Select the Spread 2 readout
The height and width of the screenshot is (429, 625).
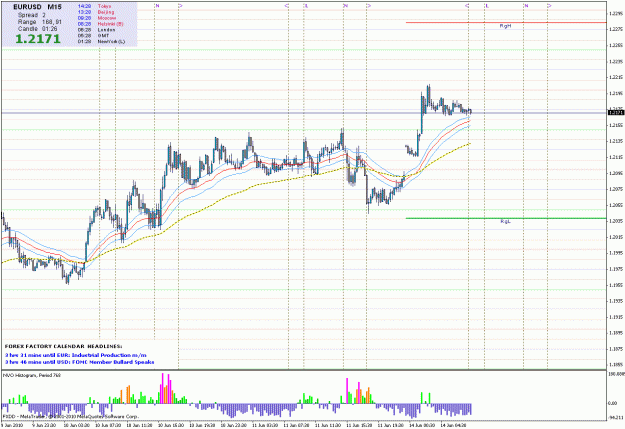tap(31, 15)
